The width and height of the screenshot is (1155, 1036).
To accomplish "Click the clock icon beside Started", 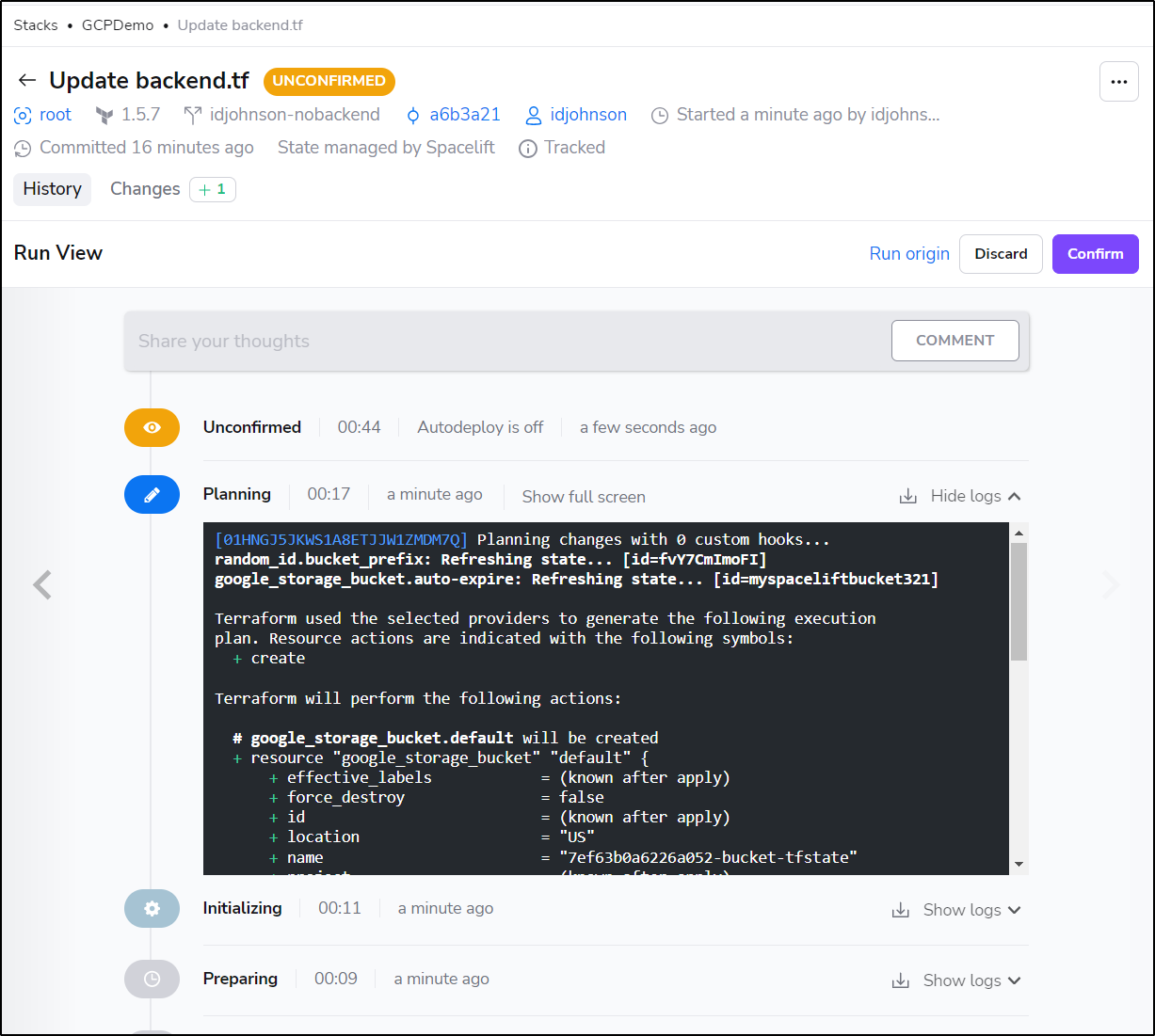I will pyautogui.click(x=660, y=115).
